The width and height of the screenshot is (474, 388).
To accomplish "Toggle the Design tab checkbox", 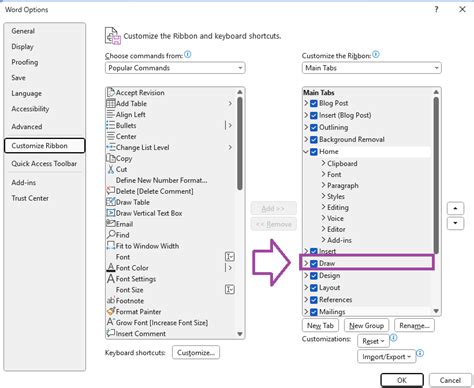I will point(314,276).
